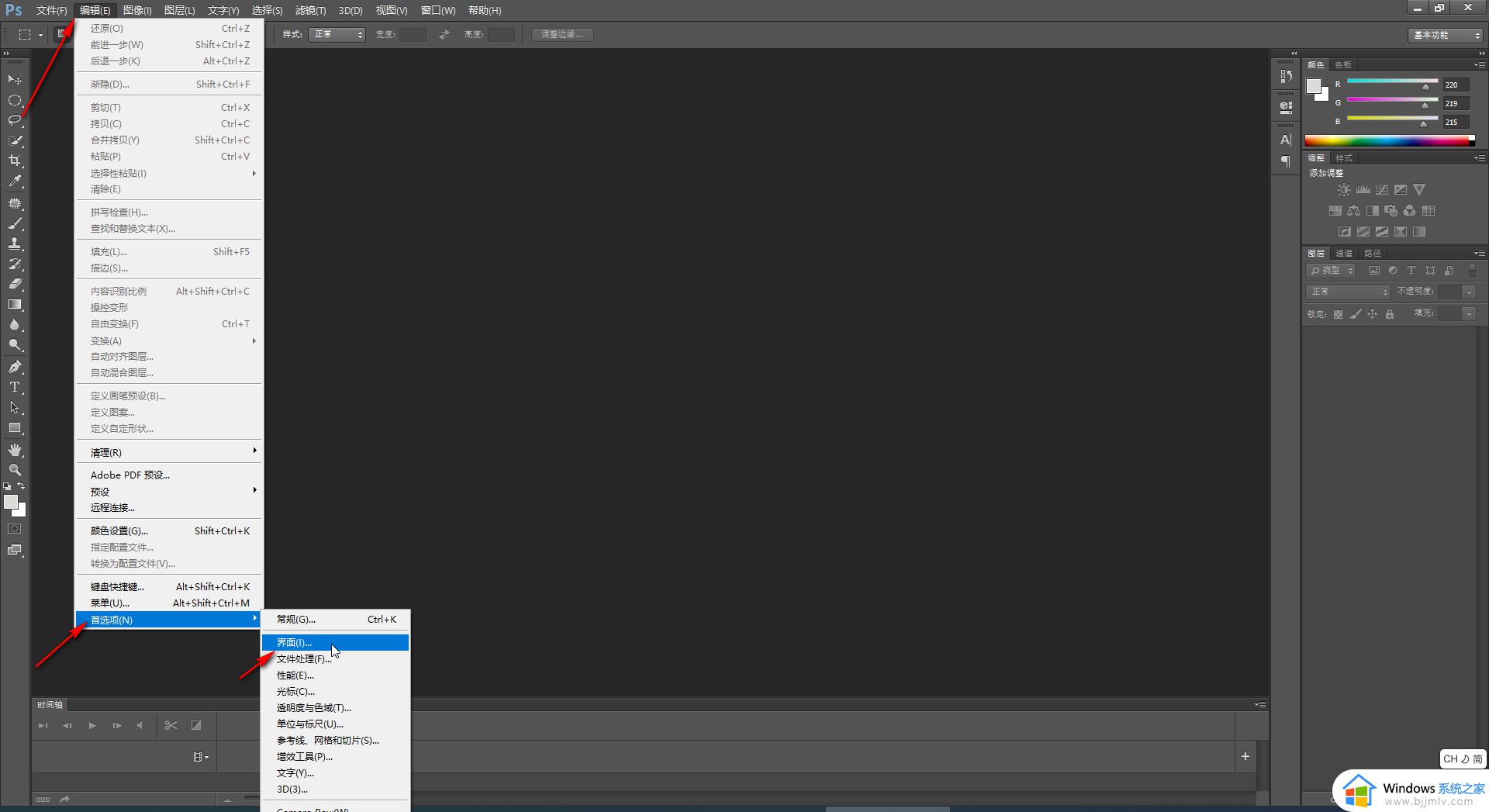1489x812 pixels.
Task: Select the Horizontal Type tool
Action: coord(15,387)
